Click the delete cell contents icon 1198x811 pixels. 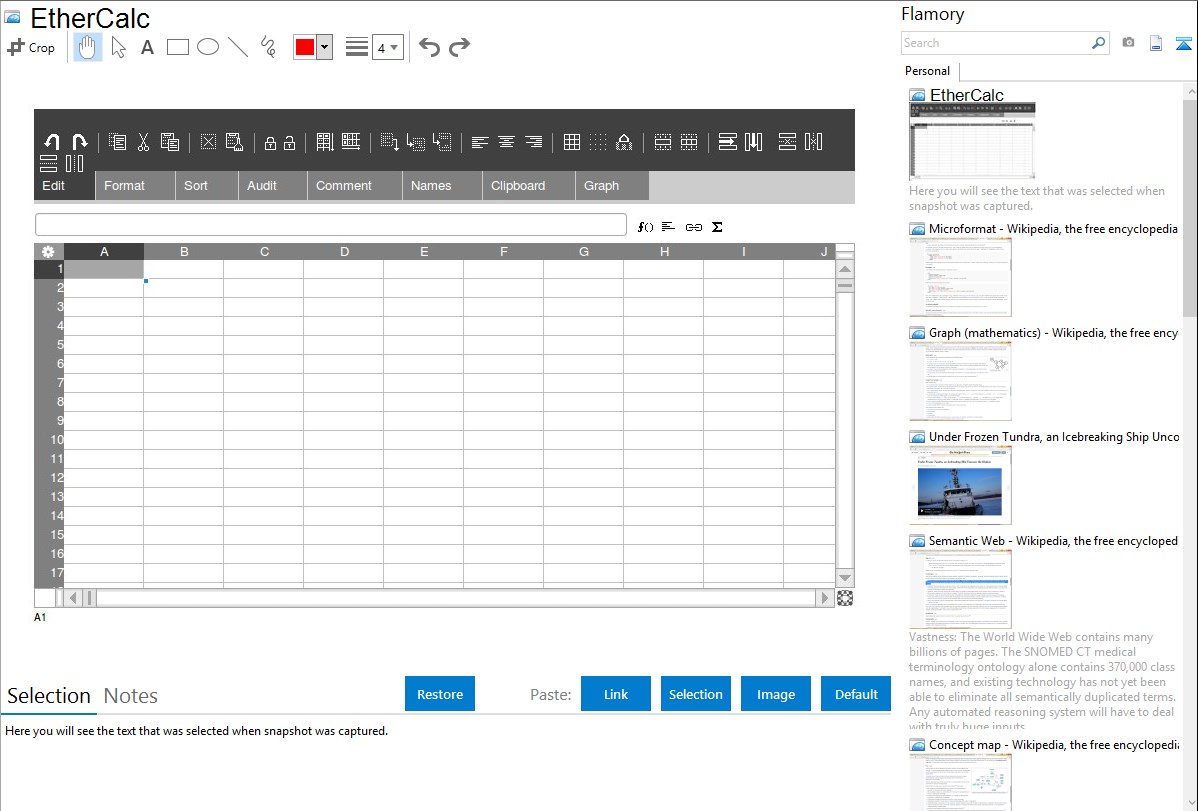(x=208, y=141)
